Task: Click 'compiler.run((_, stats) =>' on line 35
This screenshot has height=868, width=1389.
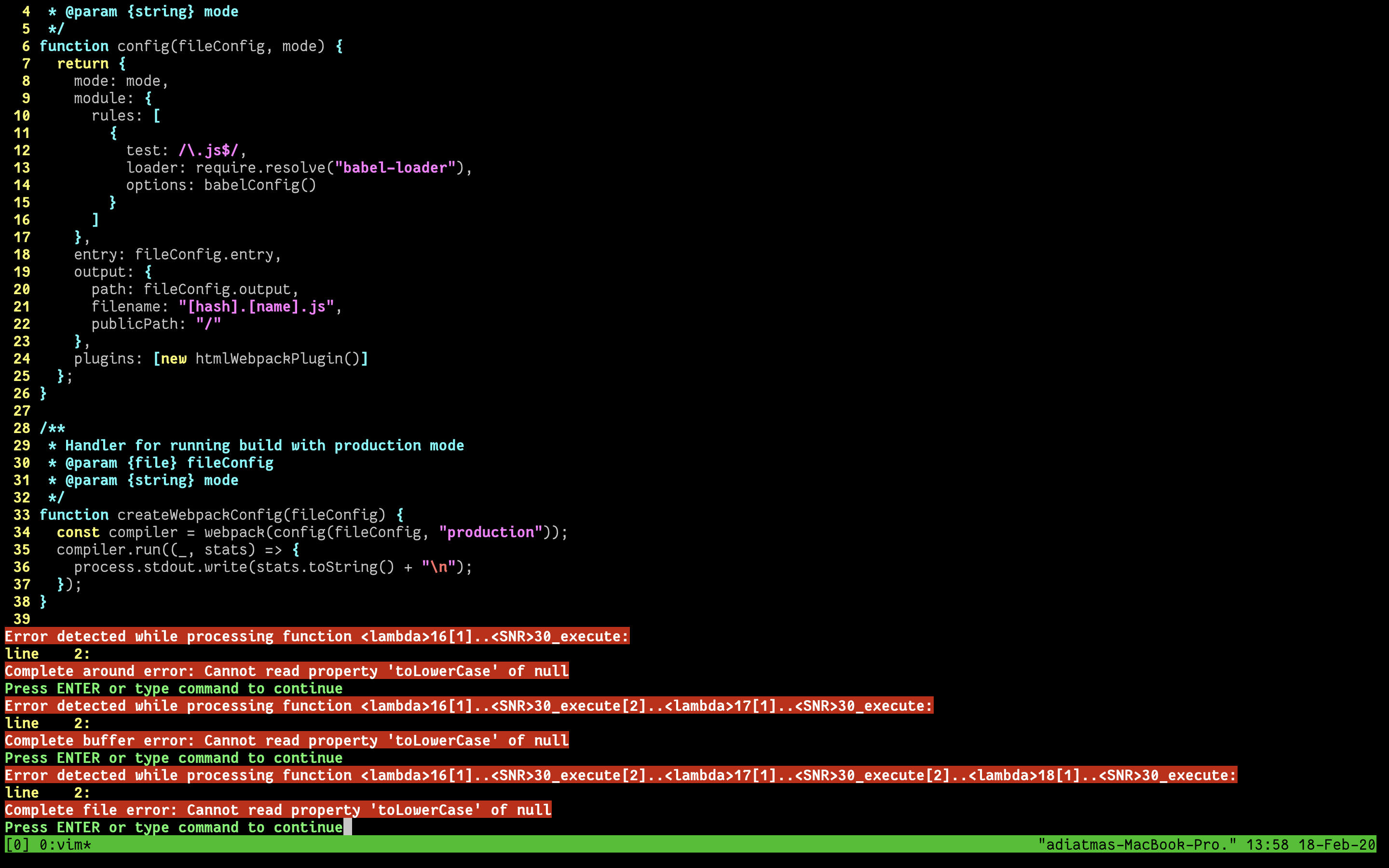Action: point(169,549)
